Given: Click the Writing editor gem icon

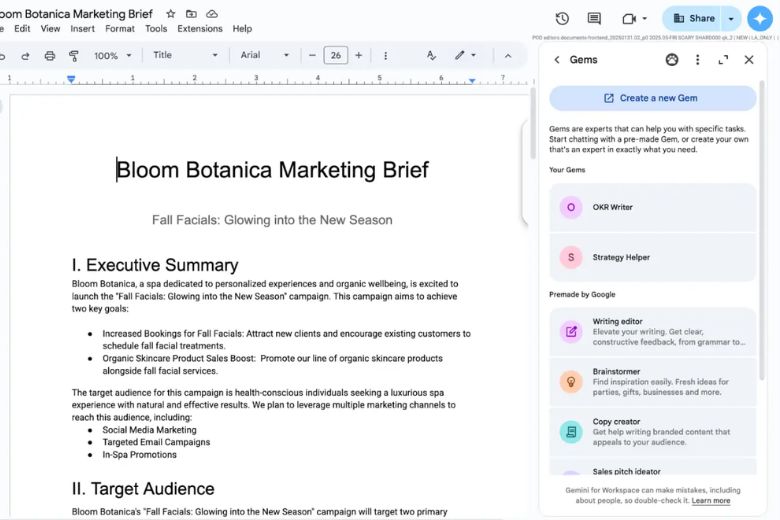Looking at the screenshot, I should pos(571,331).
